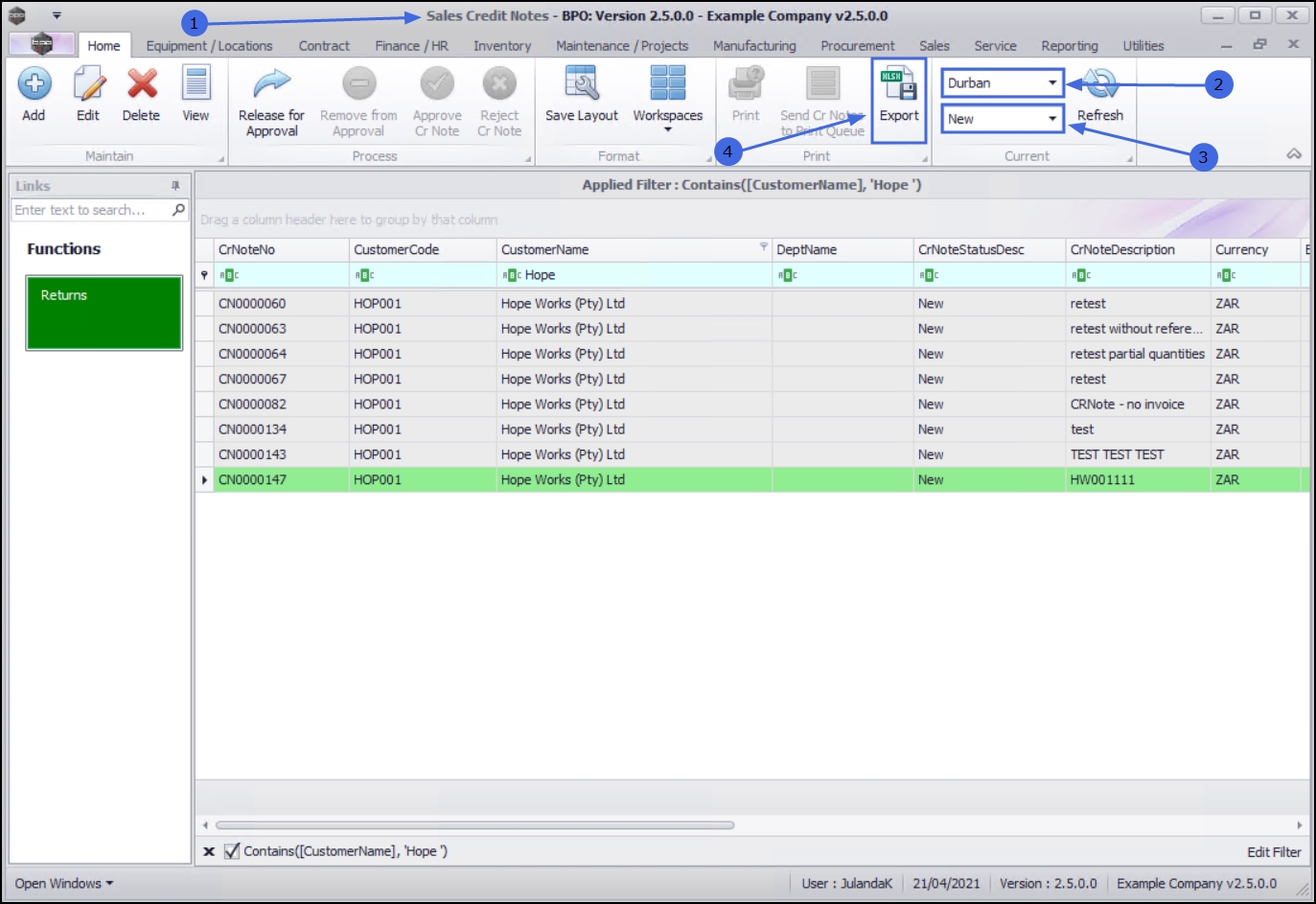Sort by CrNoteNo column header

pyautogui.click(x=281, y=249)
